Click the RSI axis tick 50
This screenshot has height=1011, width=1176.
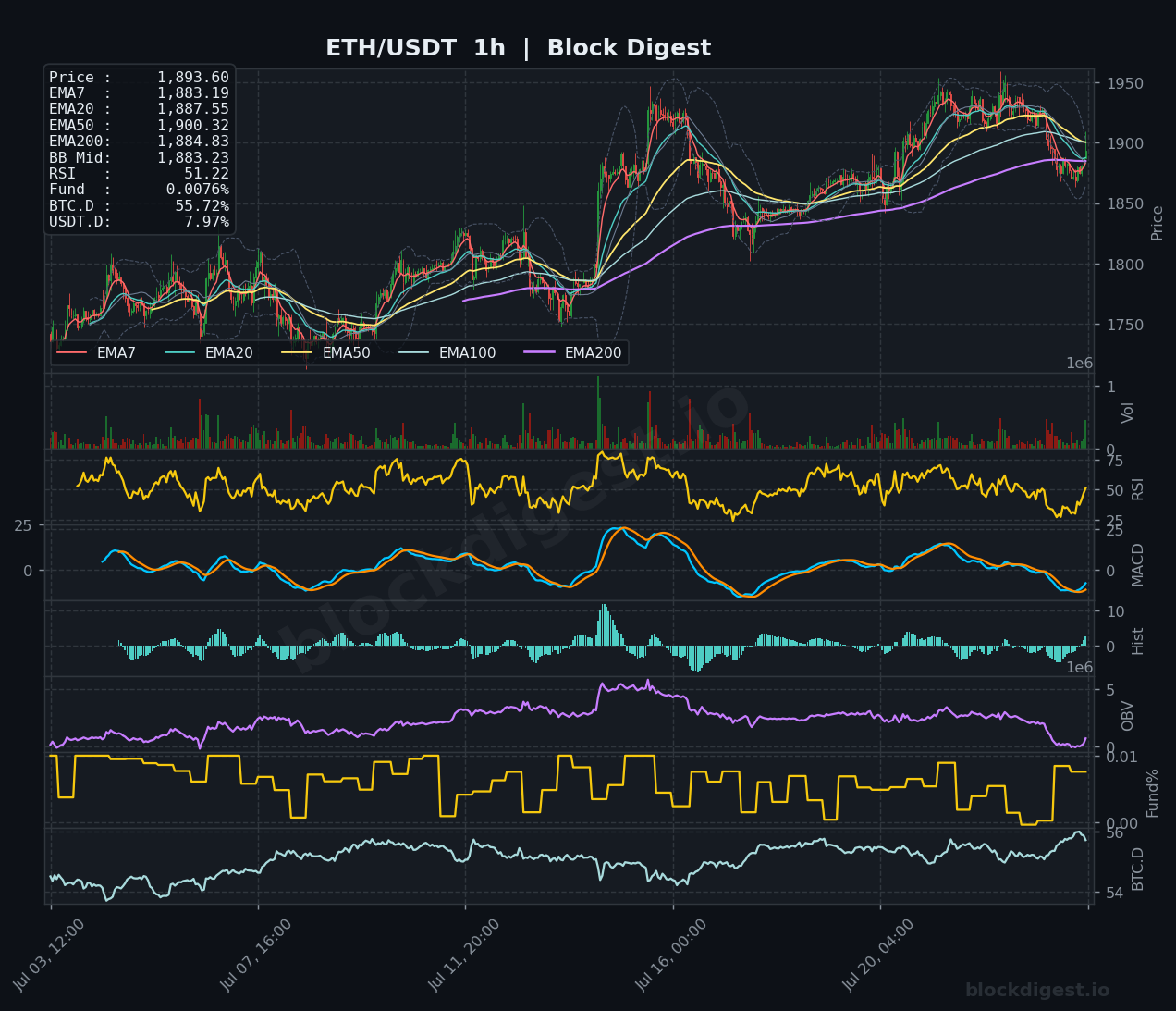(1113, 491)
